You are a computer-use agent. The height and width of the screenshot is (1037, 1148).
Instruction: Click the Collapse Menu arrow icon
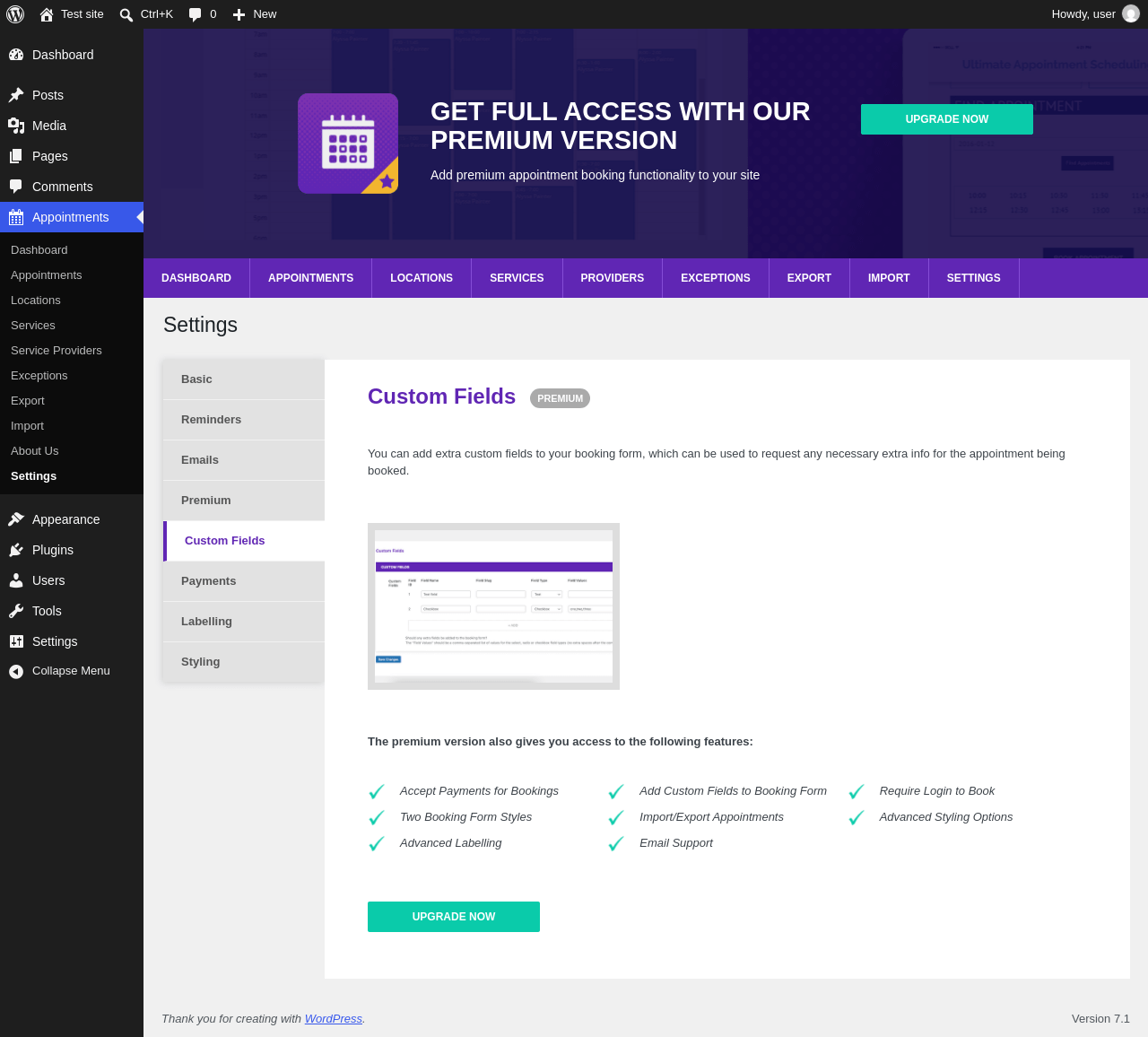tap(16, 671)
